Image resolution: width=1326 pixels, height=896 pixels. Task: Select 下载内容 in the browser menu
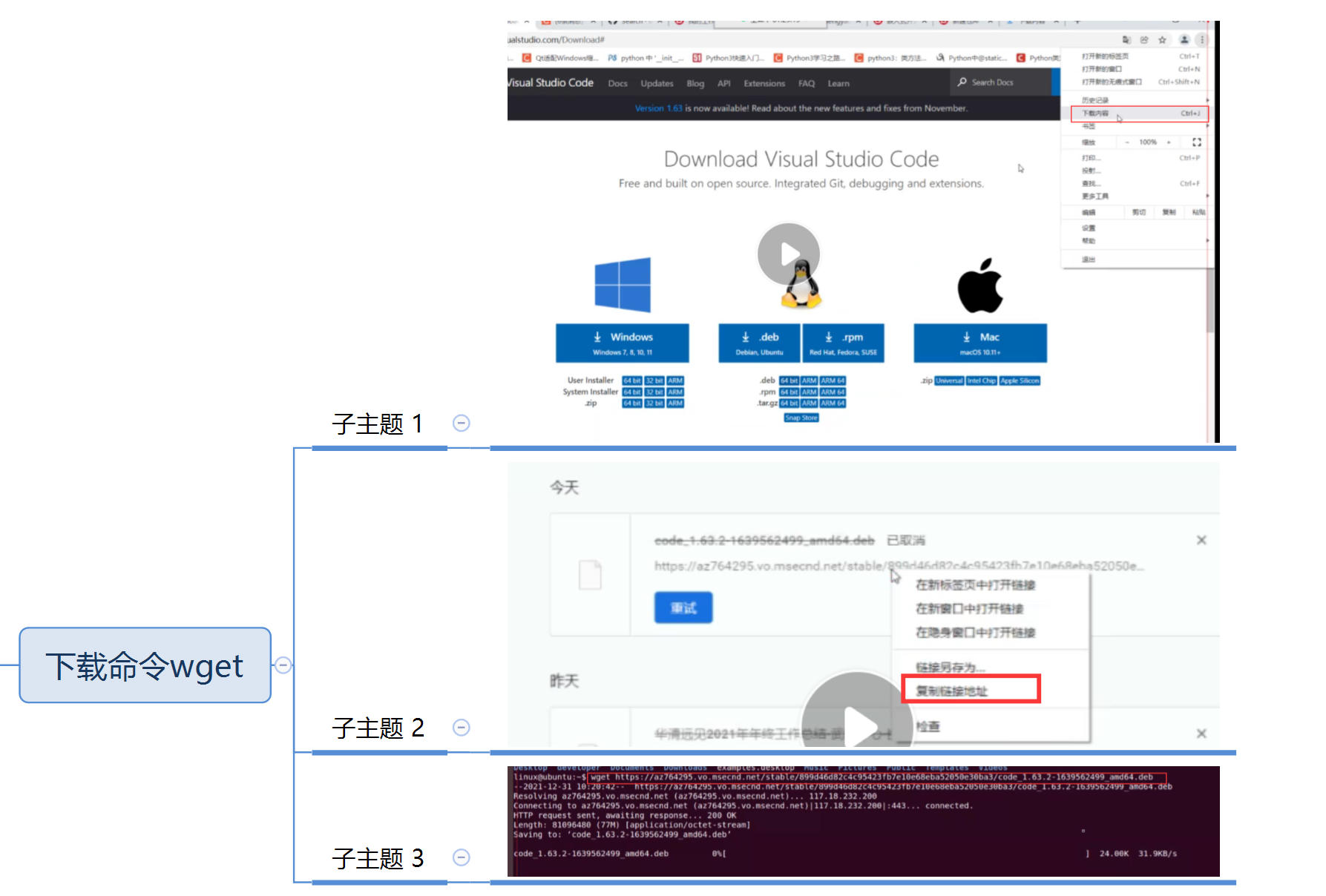coord(1140,113)
